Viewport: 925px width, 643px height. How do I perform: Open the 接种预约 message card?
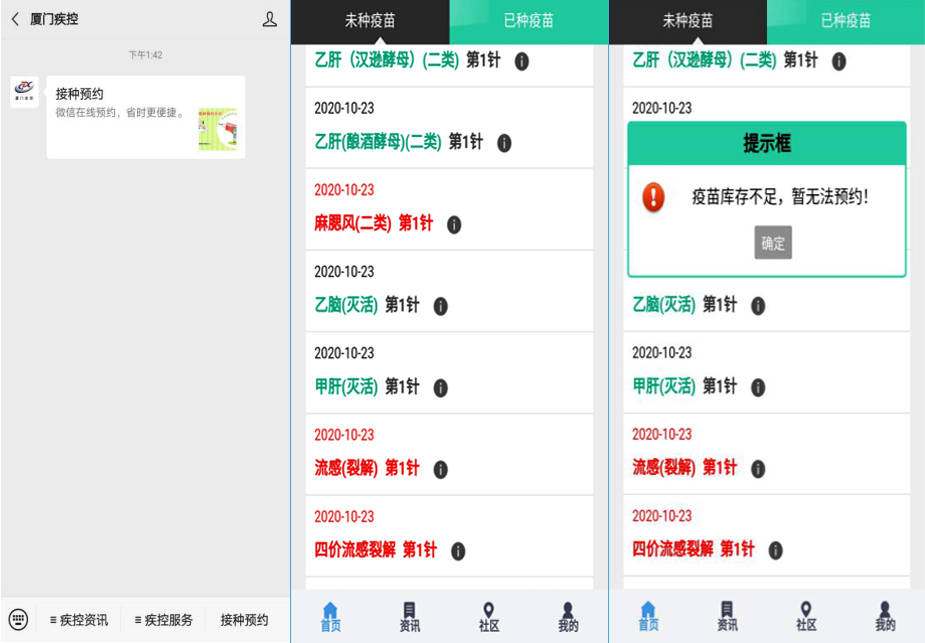click(145, 117)
